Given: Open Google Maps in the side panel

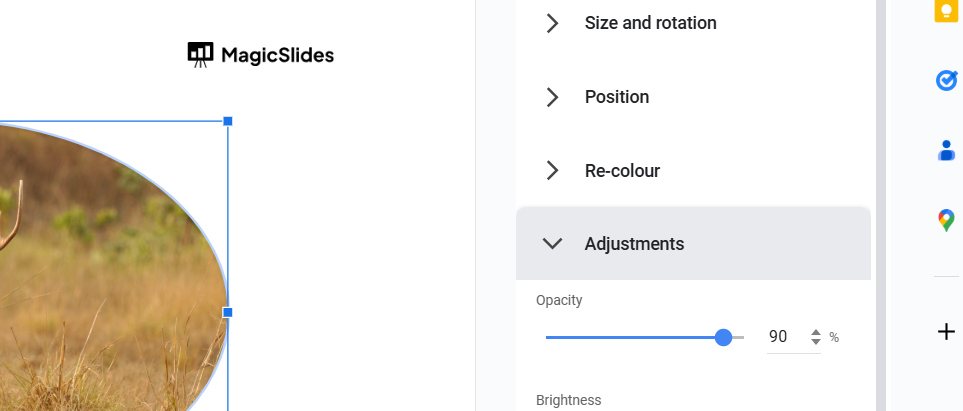Looking at the screenshot, I should (946, 220).
